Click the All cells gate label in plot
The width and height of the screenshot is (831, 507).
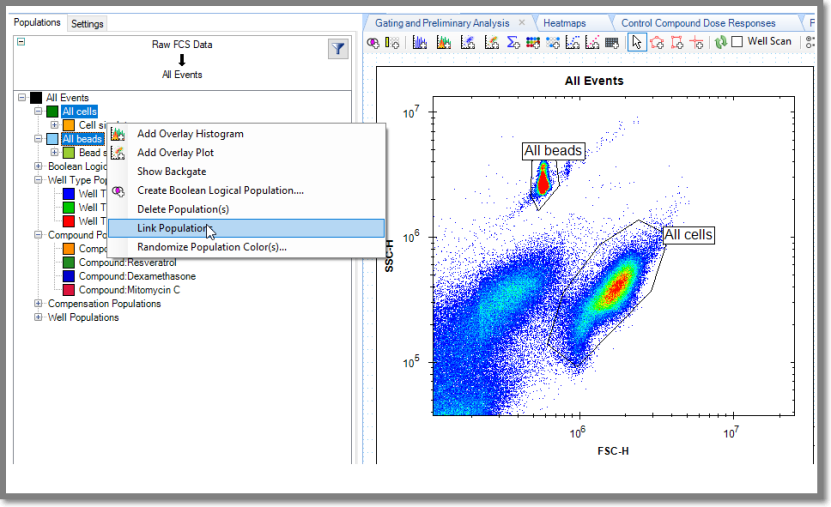click(x=688, y=235)
